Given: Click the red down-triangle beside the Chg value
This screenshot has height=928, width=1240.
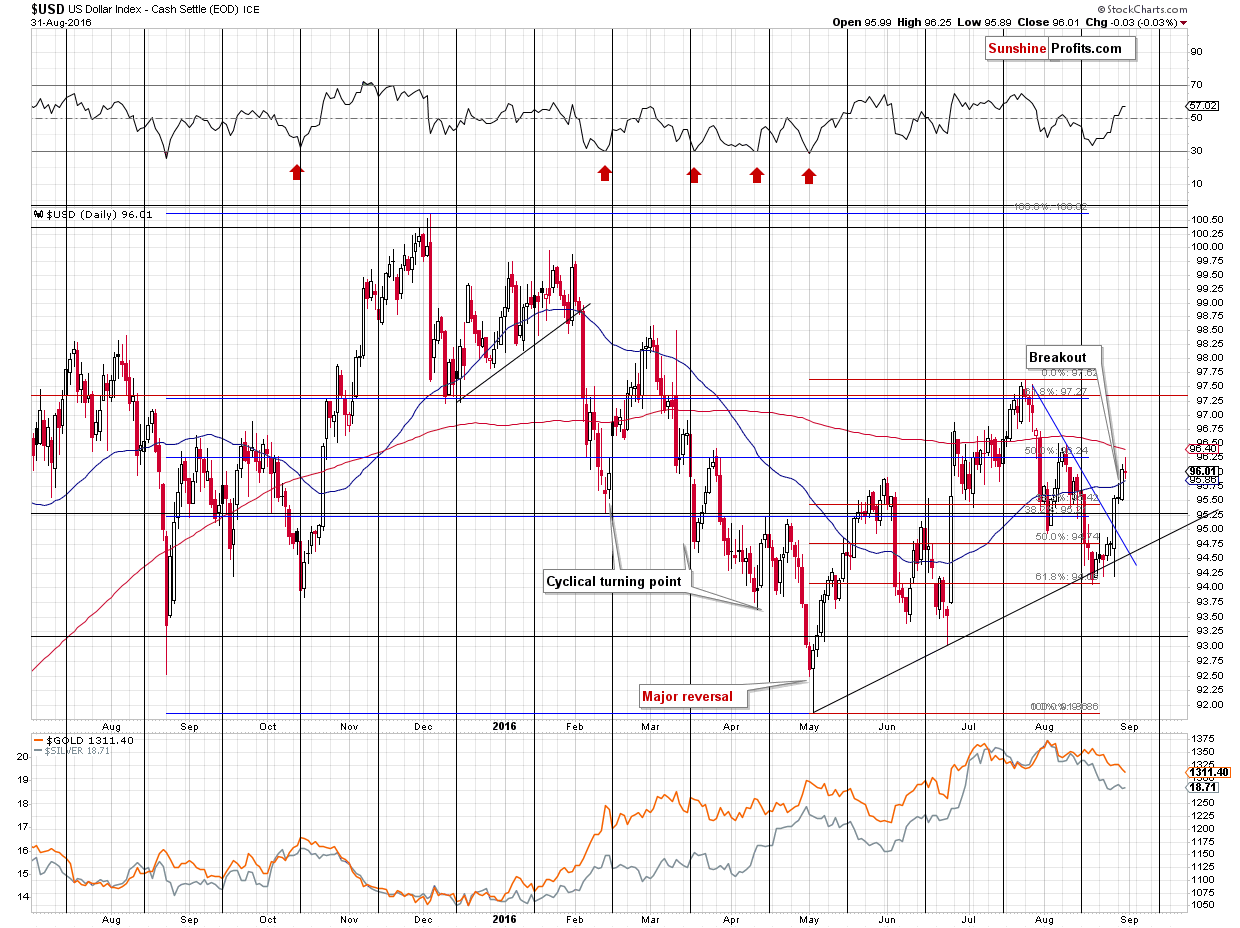Looking at the screenshot, I should (1184, 22).
